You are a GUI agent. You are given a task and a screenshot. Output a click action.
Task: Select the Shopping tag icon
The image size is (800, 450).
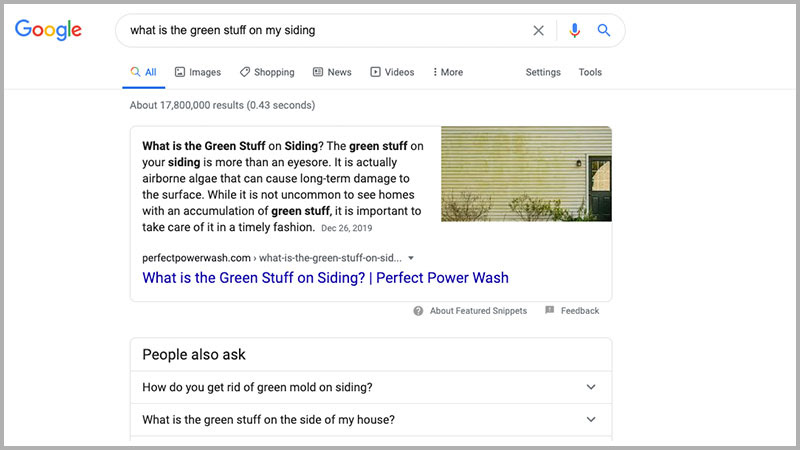click(x=245, y=72)
